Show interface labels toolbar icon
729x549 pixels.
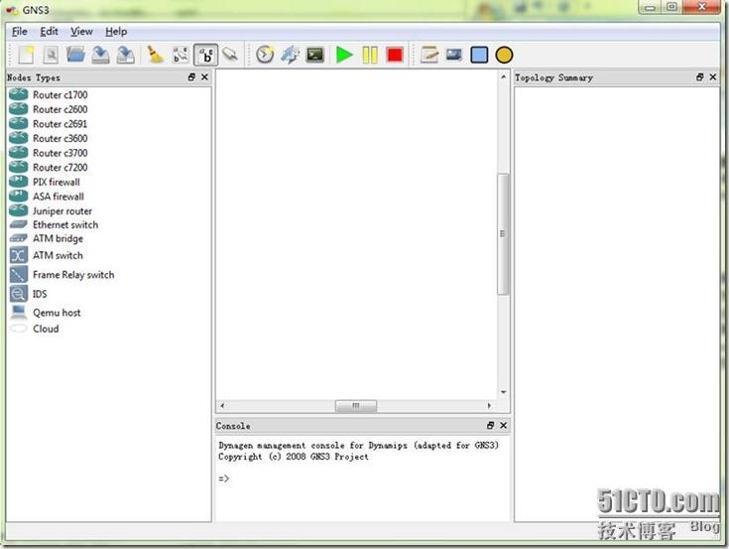(x=180, y=55)
